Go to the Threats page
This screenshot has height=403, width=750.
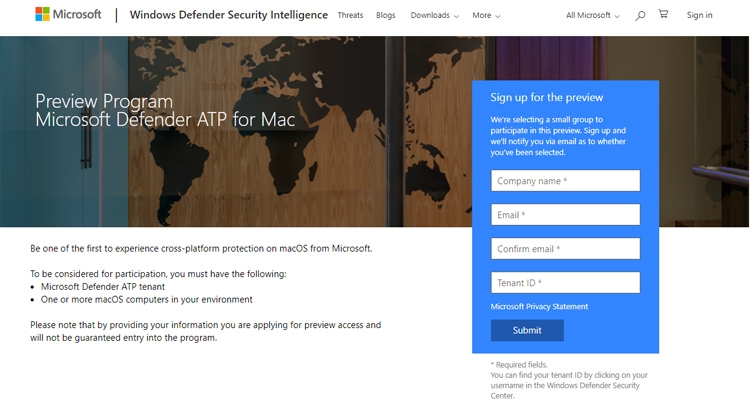pos(350,15)
